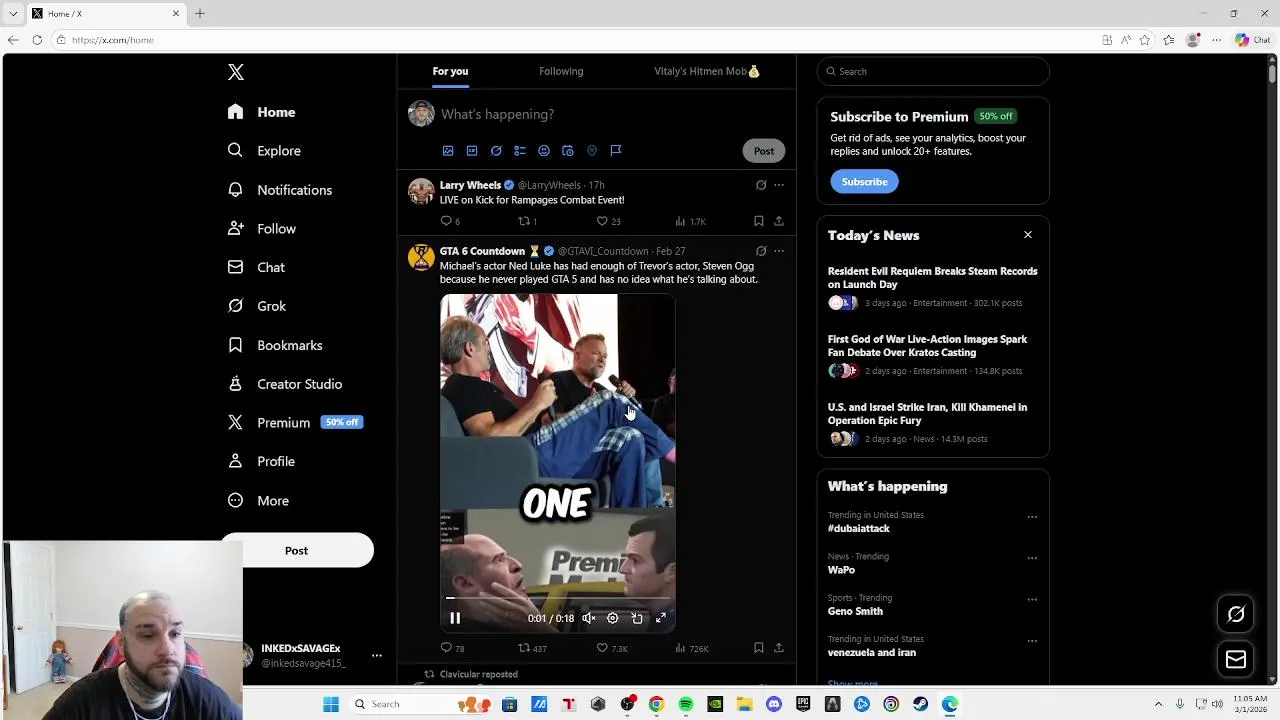Switch to Vitaly's Hitmen Mob tab
This screenshot has height=720, width=1280.
point(706,71)
